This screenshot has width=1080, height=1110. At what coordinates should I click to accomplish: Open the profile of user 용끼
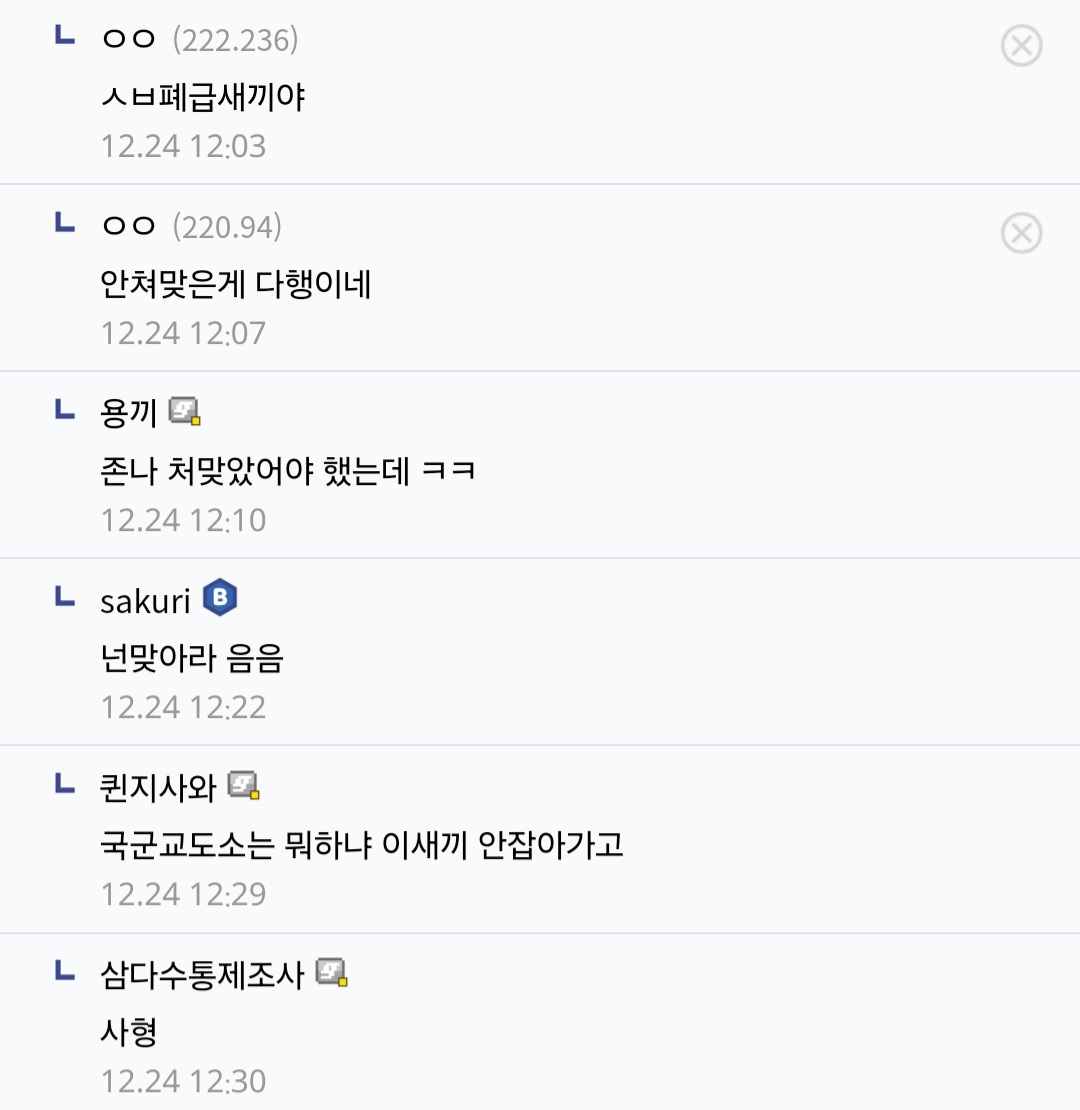point(129,413)
